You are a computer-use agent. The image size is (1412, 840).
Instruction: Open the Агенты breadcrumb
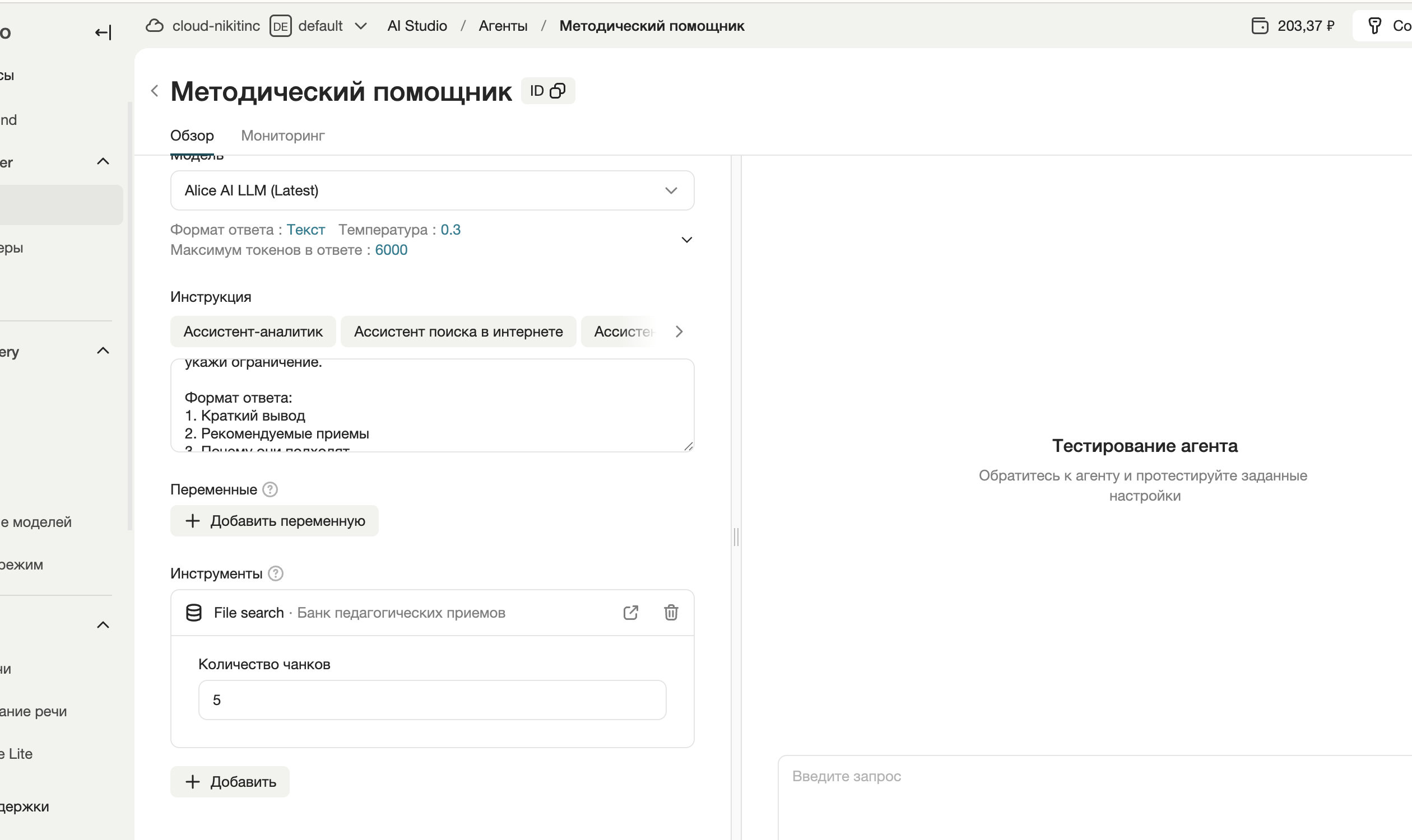(503, 26)
